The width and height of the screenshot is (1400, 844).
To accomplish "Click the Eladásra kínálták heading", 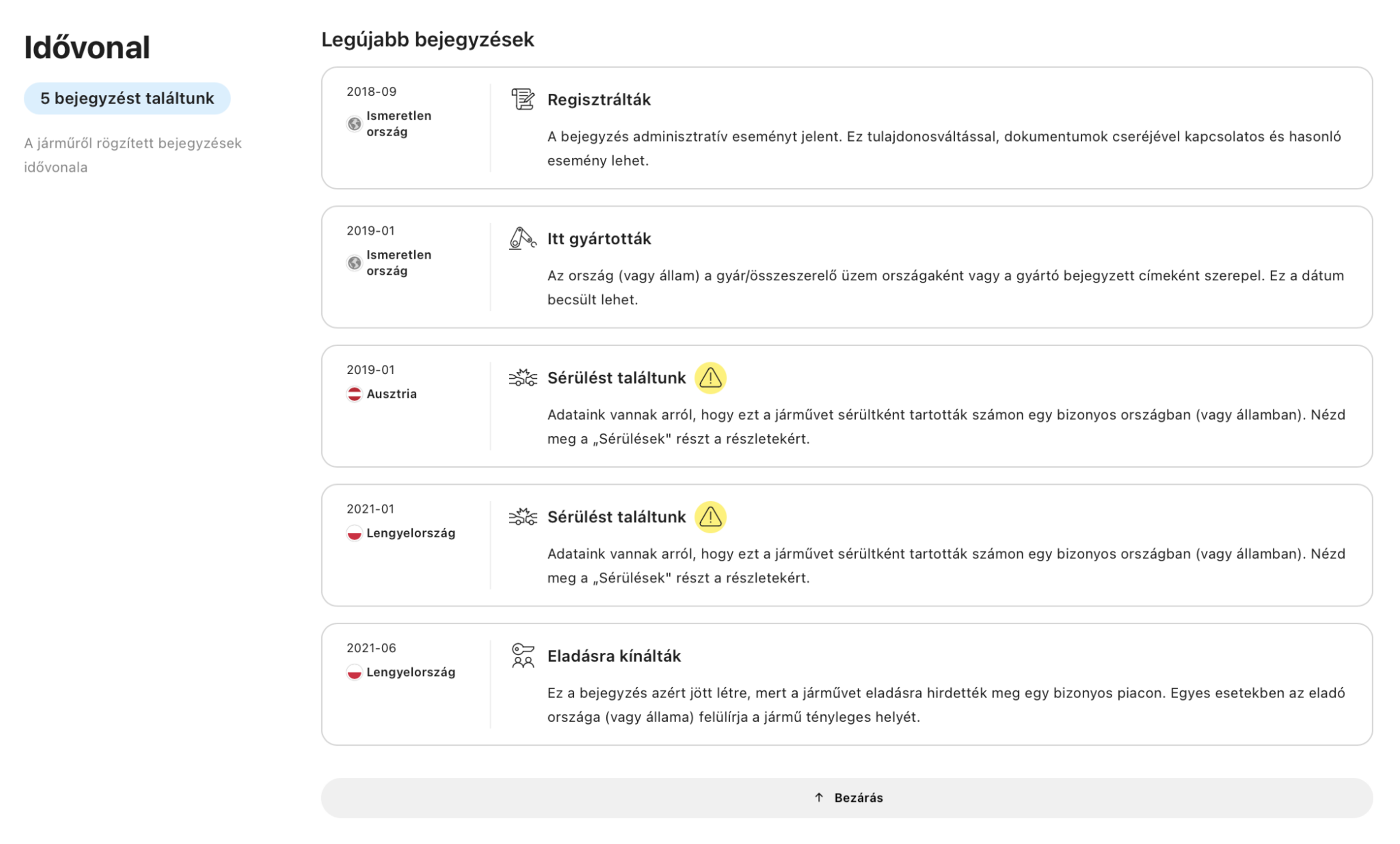I will pos(614,657).
